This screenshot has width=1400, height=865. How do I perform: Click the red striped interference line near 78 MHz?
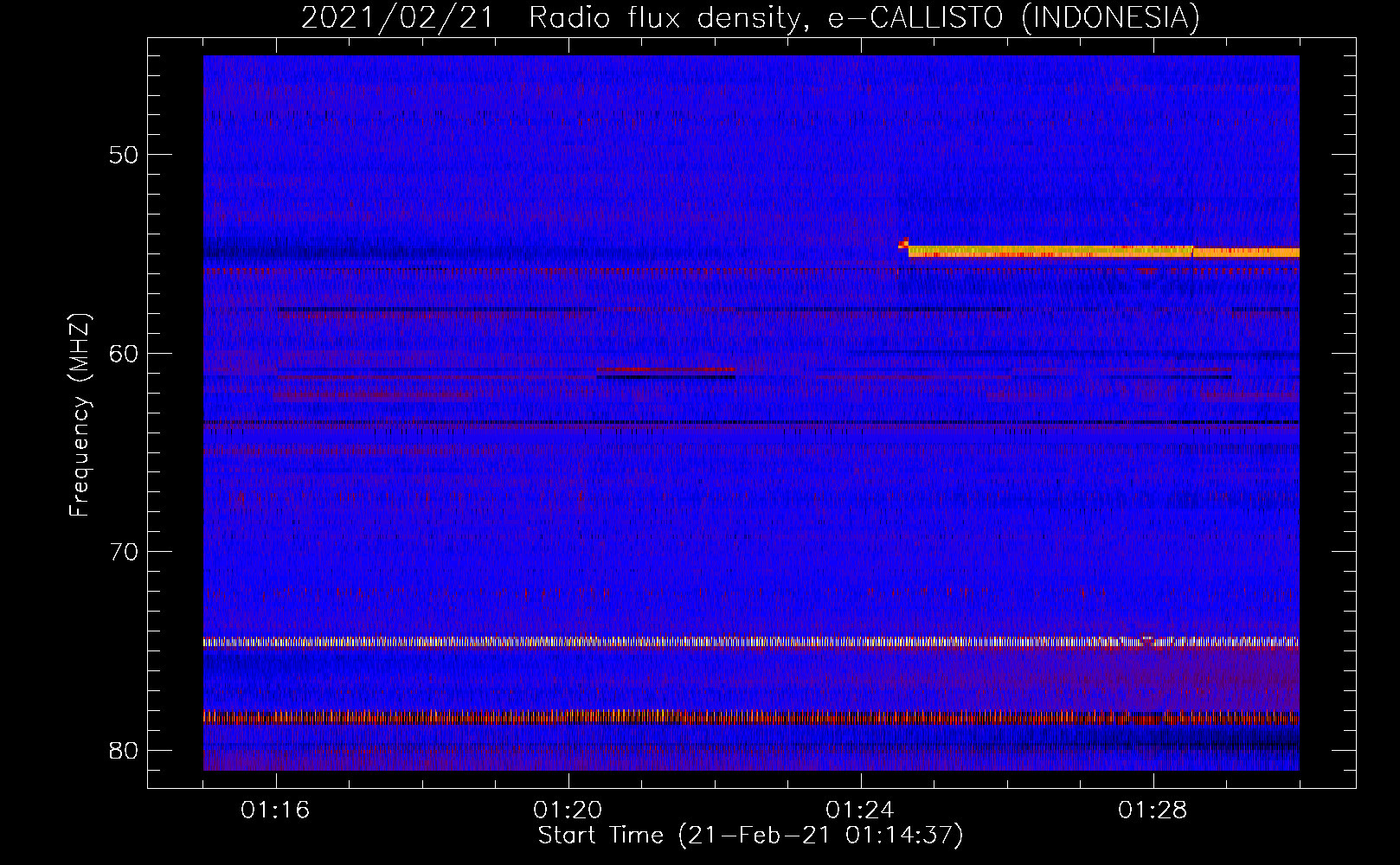(751, 717)
